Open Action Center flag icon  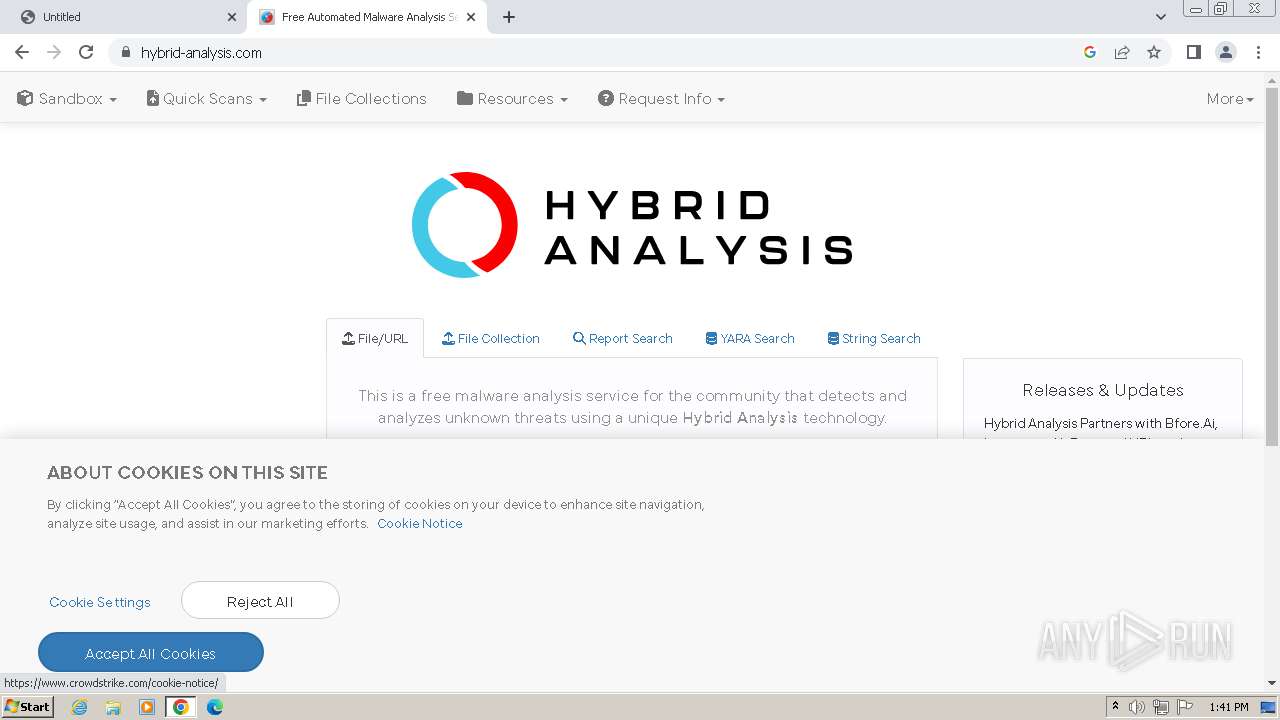1185,707
